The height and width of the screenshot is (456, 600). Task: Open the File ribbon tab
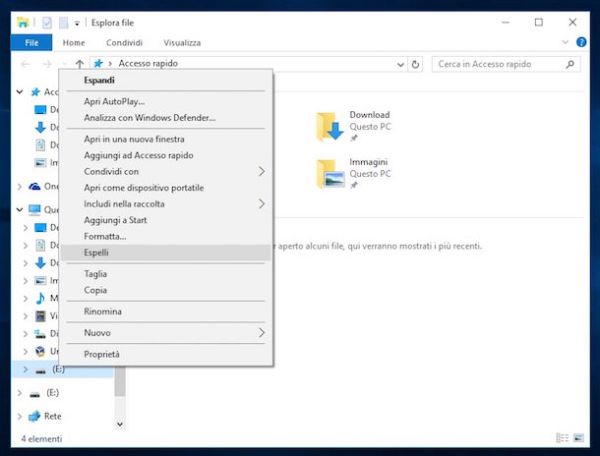click(x=31, y=43)
